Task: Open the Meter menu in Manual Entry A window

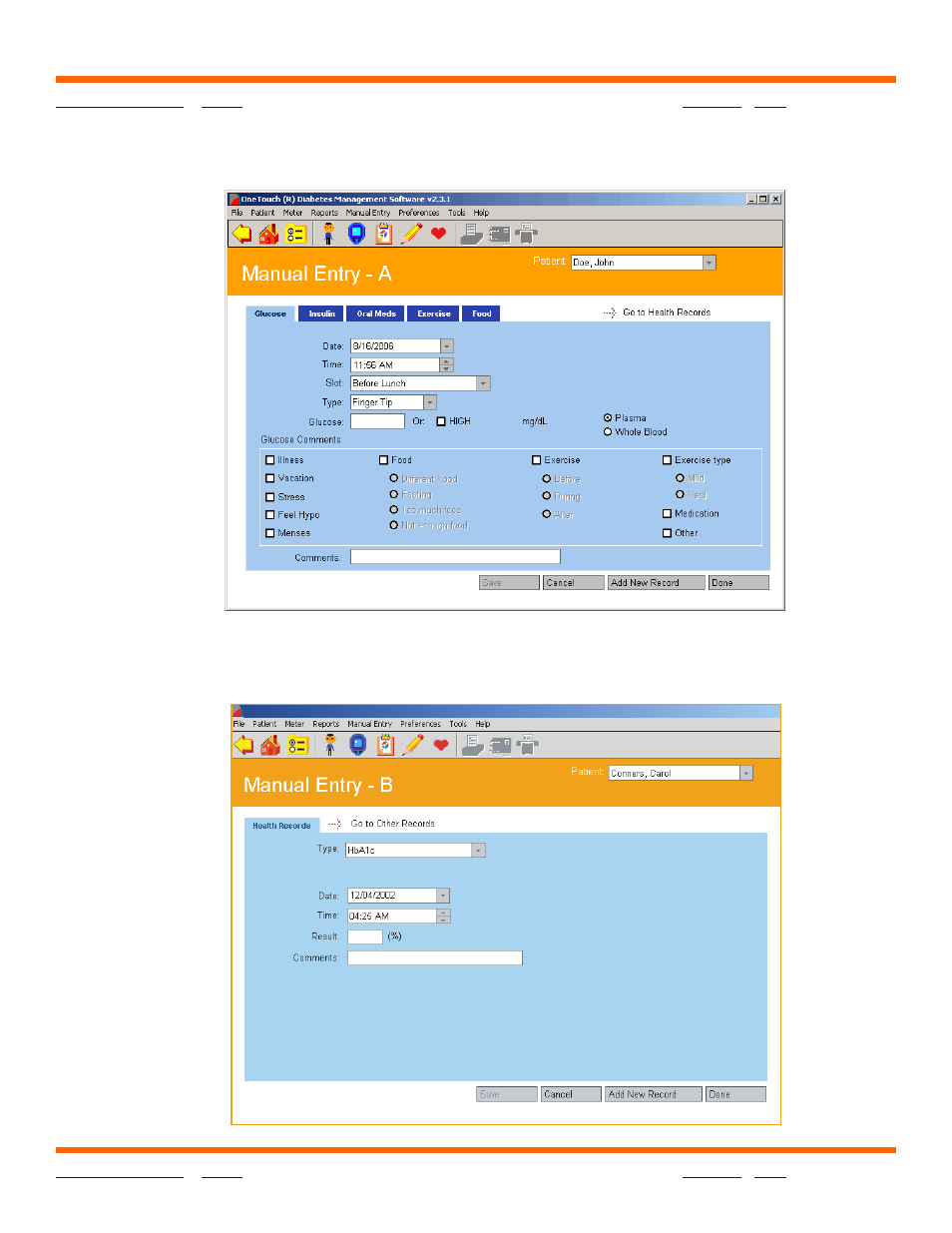Action: click(292, 213)
